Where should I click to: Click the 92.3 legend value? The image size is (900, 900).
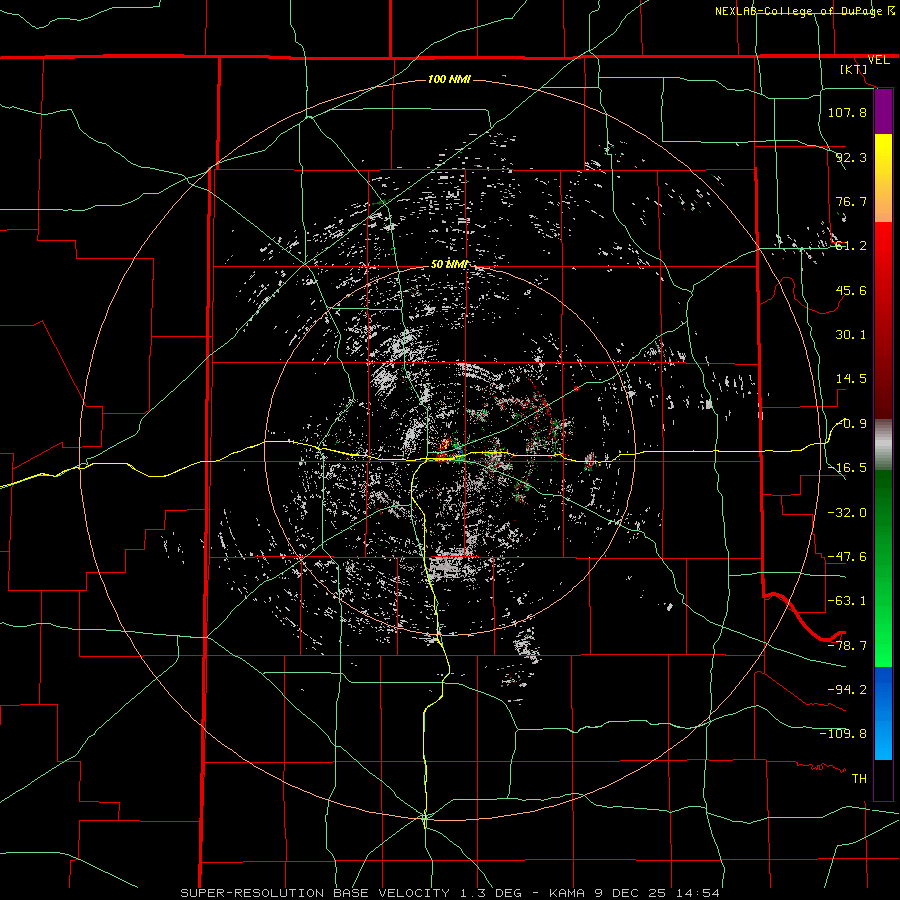tap(851, 157)
